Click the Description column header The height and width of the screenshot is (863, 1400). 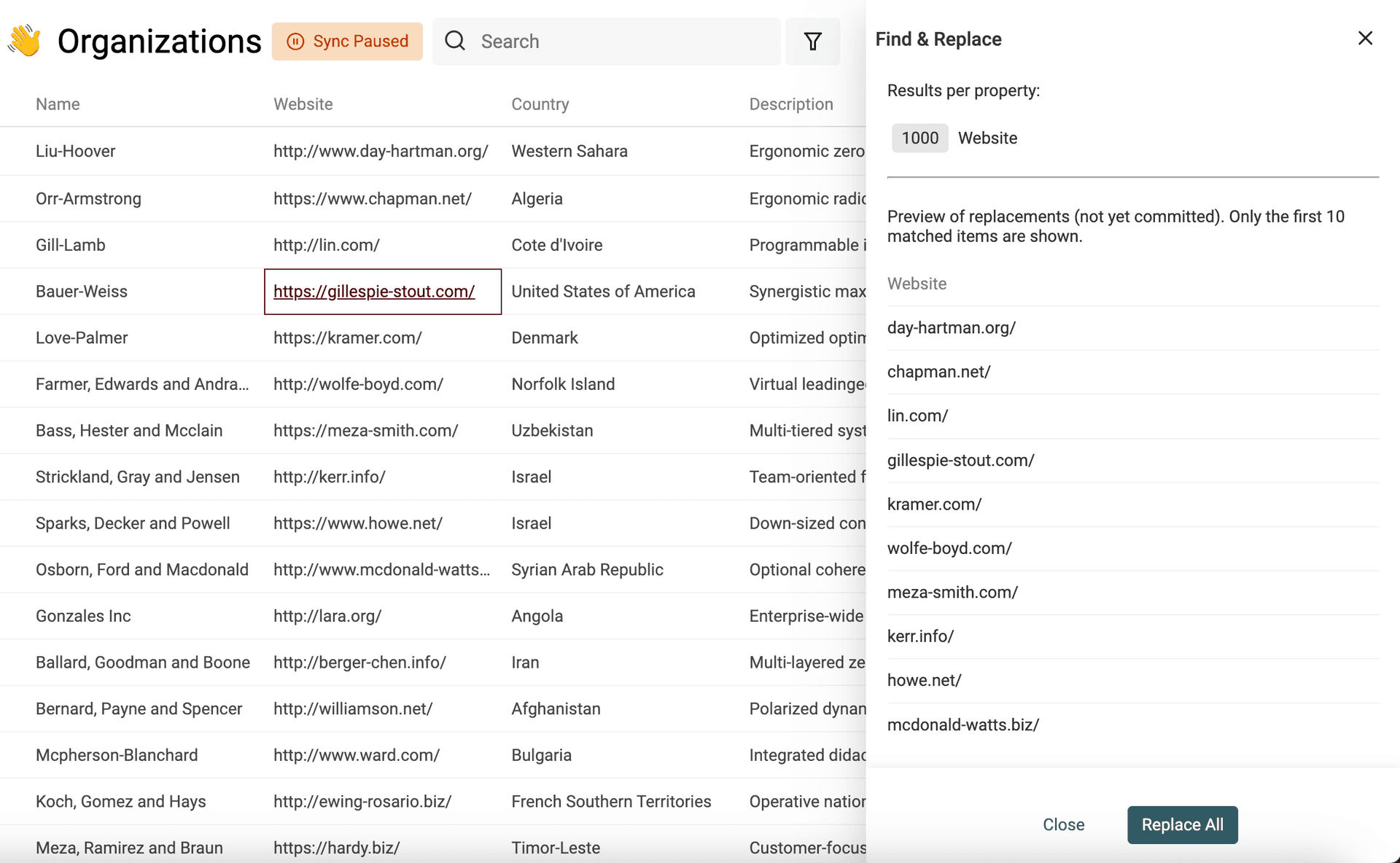click(x=791, y=104)
